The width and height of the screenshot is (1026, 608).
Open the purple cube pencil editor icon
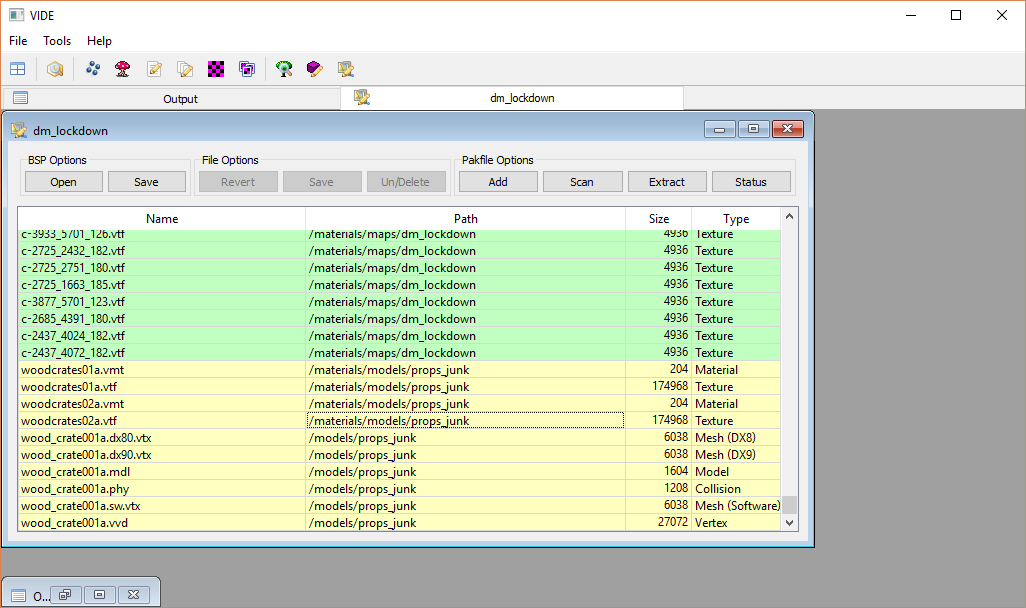pos(315,69)
